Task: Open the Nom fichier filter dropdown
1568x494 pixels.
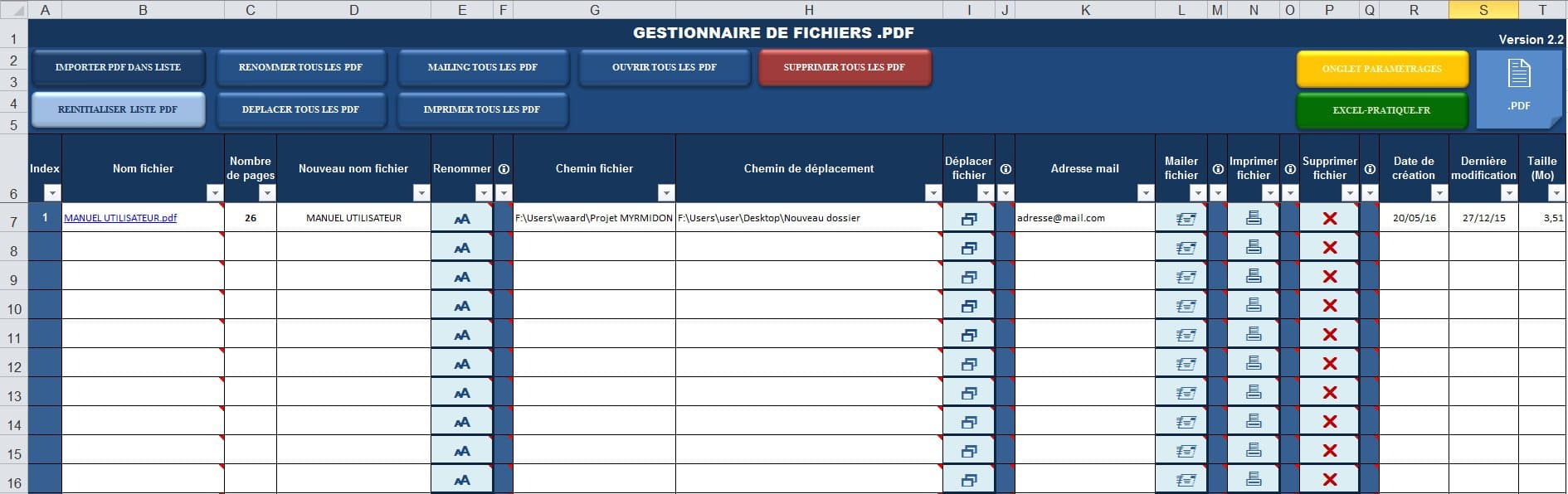Action: 215,193
